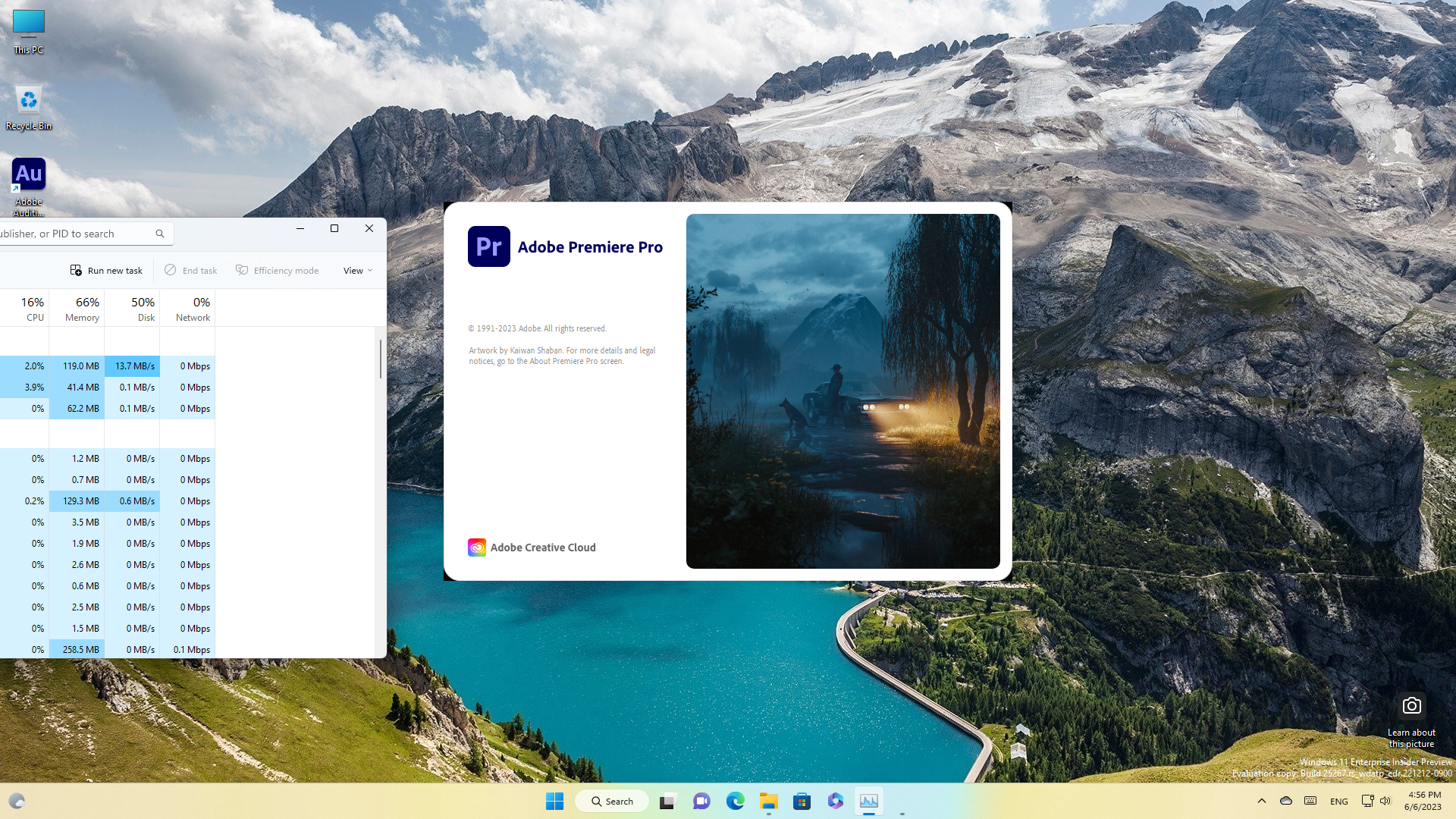Click the search magnifier in Task Manager
The height and width of the screenshot is (819, 1456).
click(160, 234)
